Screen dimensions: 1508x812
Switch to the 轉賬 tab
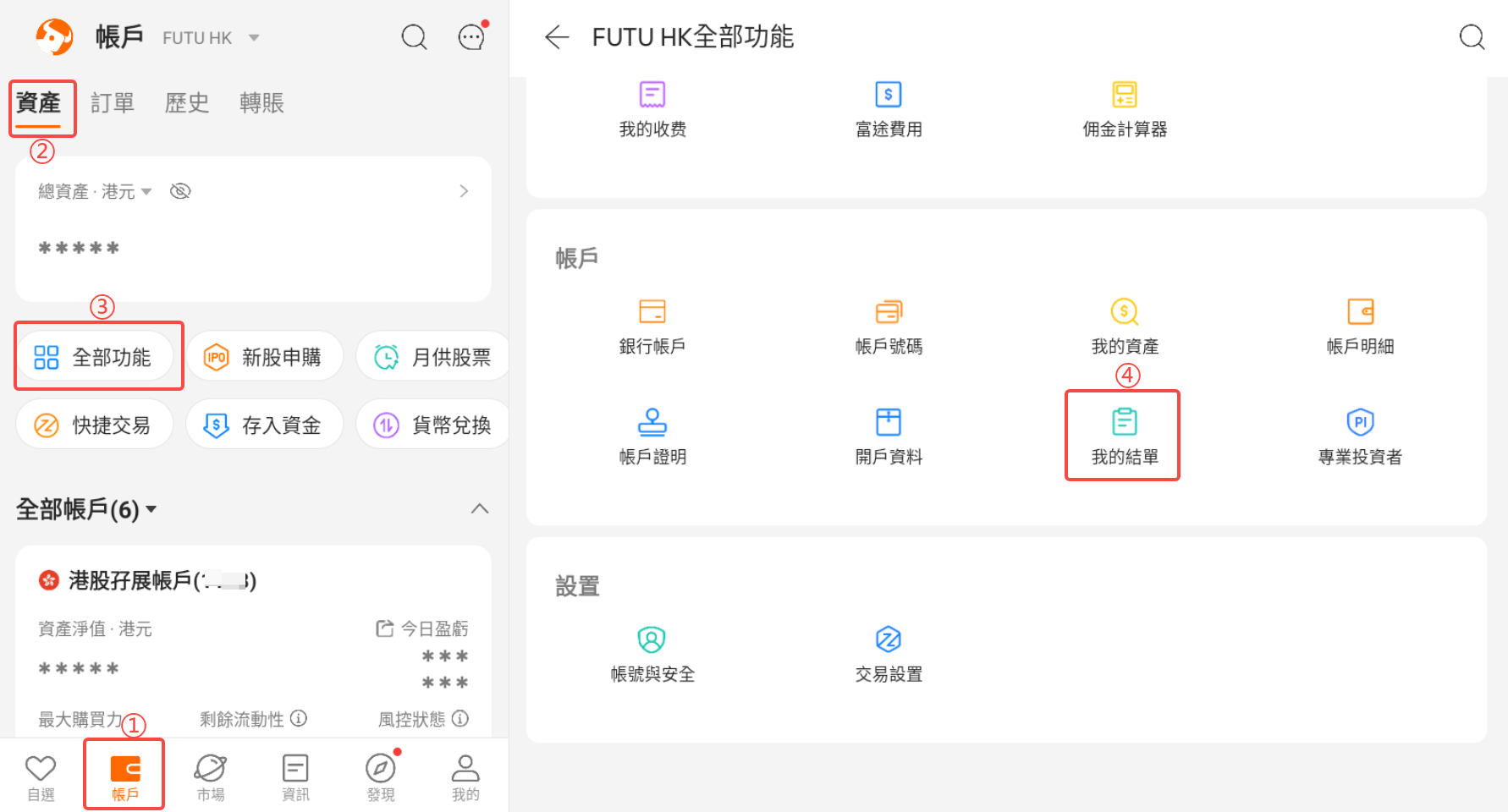point(261,103)
